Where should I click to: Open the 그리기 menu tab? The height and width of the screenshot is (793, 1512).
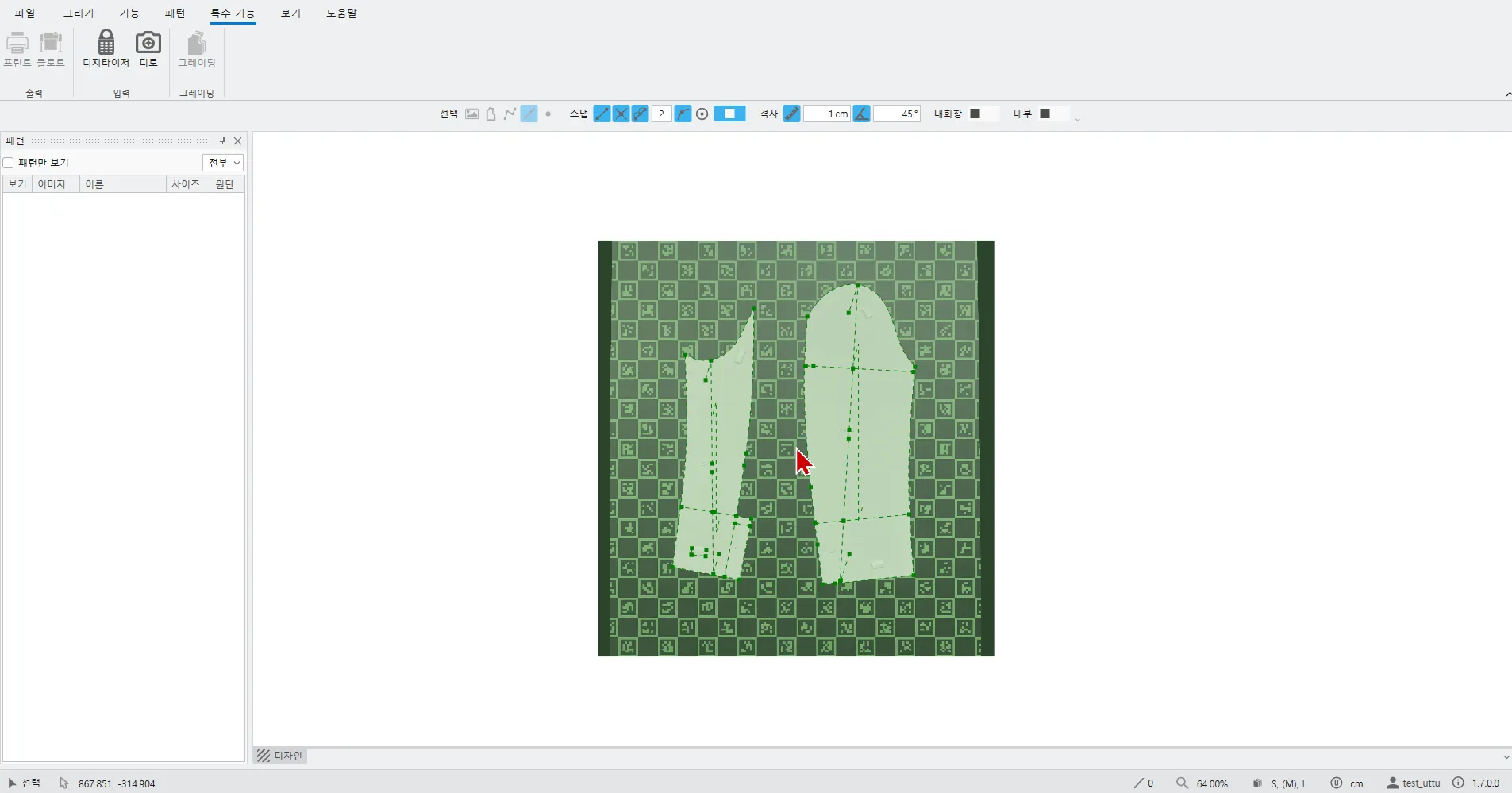pos(79,13)
